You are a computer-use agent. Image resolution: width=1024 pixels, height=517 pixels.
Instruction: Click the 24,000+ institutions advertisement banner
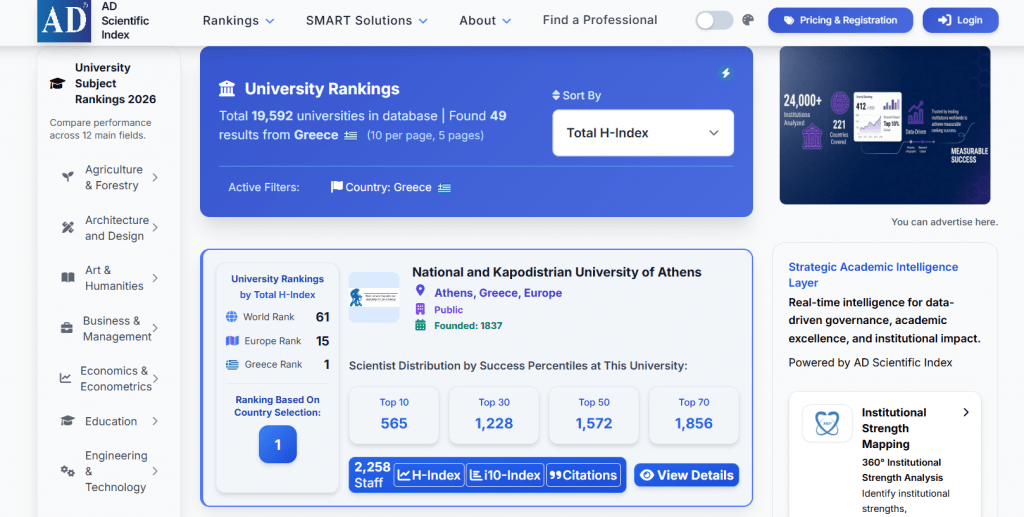pyautogui.click(x=885, y=125)
